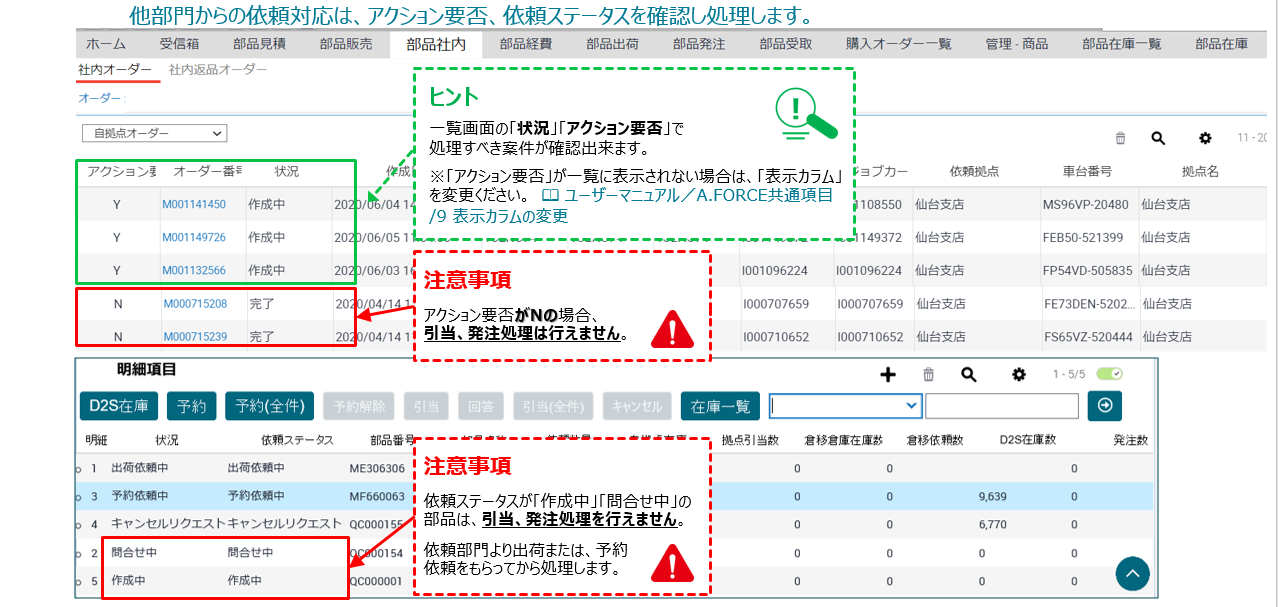This screenshot has height=607, width=1278.
Task: Click the trash icon above the order list
Action: pos(1120,139)
